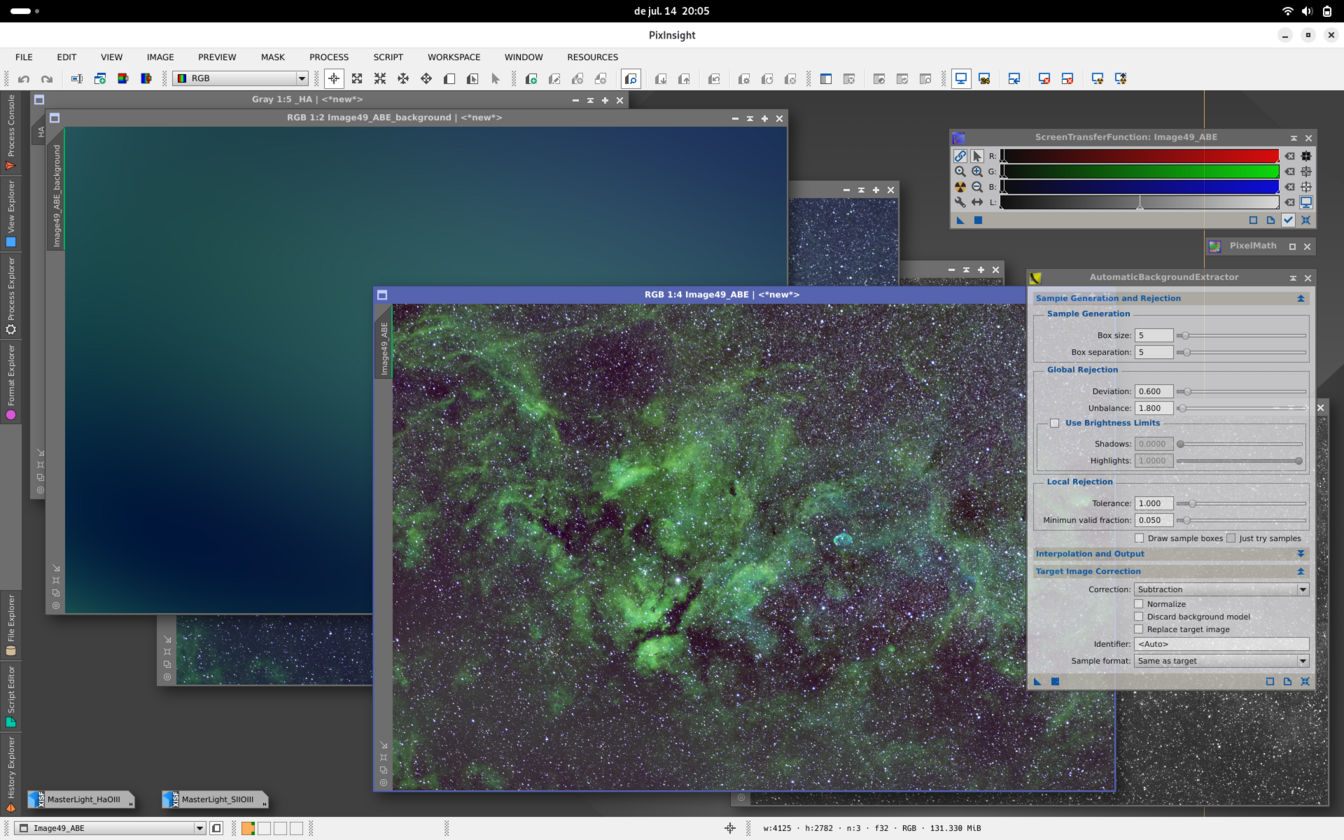The height and width of the screenshot is (840, 1344).
Task: Enable Discard background model checkbox
Action: (x=1139, y=617)
